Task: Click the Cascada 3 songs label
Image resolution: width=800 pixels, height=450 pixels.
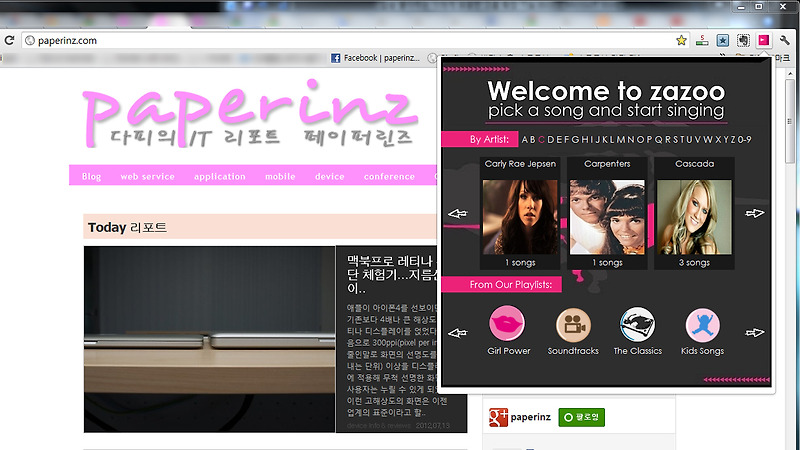Action: click(694, 262)
